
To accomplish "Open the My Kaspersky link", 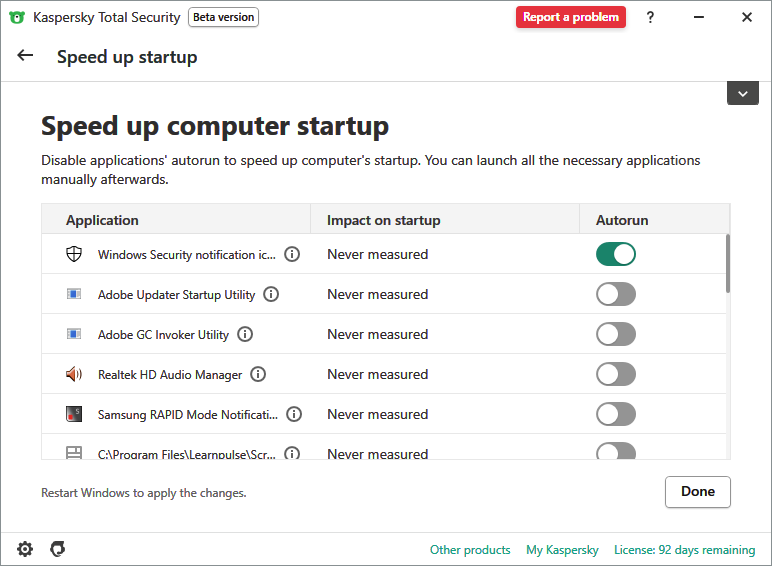I will pos(562,550).
